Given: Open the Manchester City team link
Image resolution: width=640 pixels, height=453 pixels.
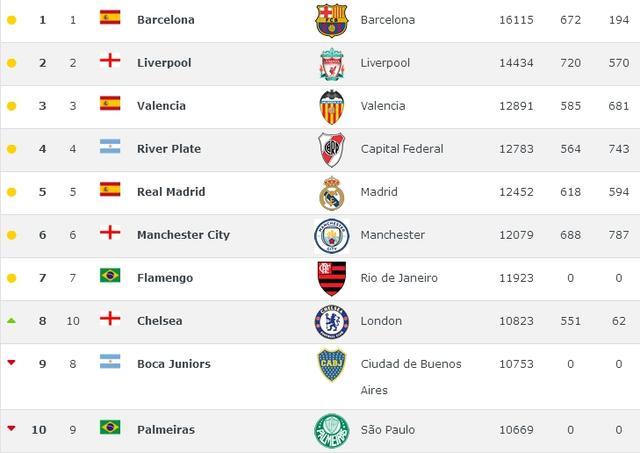Looking at the screenshot, I should tap(183, 235).
